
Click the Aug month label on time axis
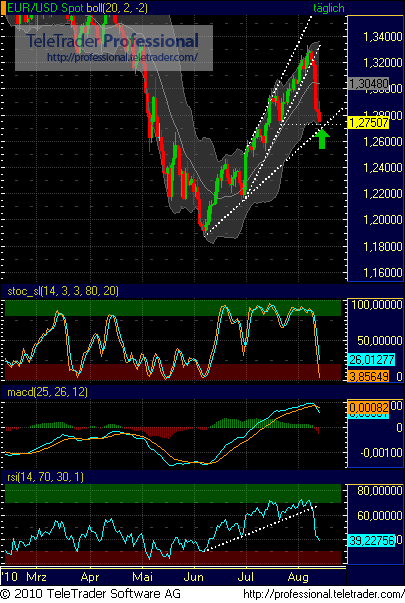click(x=298, y=577)
